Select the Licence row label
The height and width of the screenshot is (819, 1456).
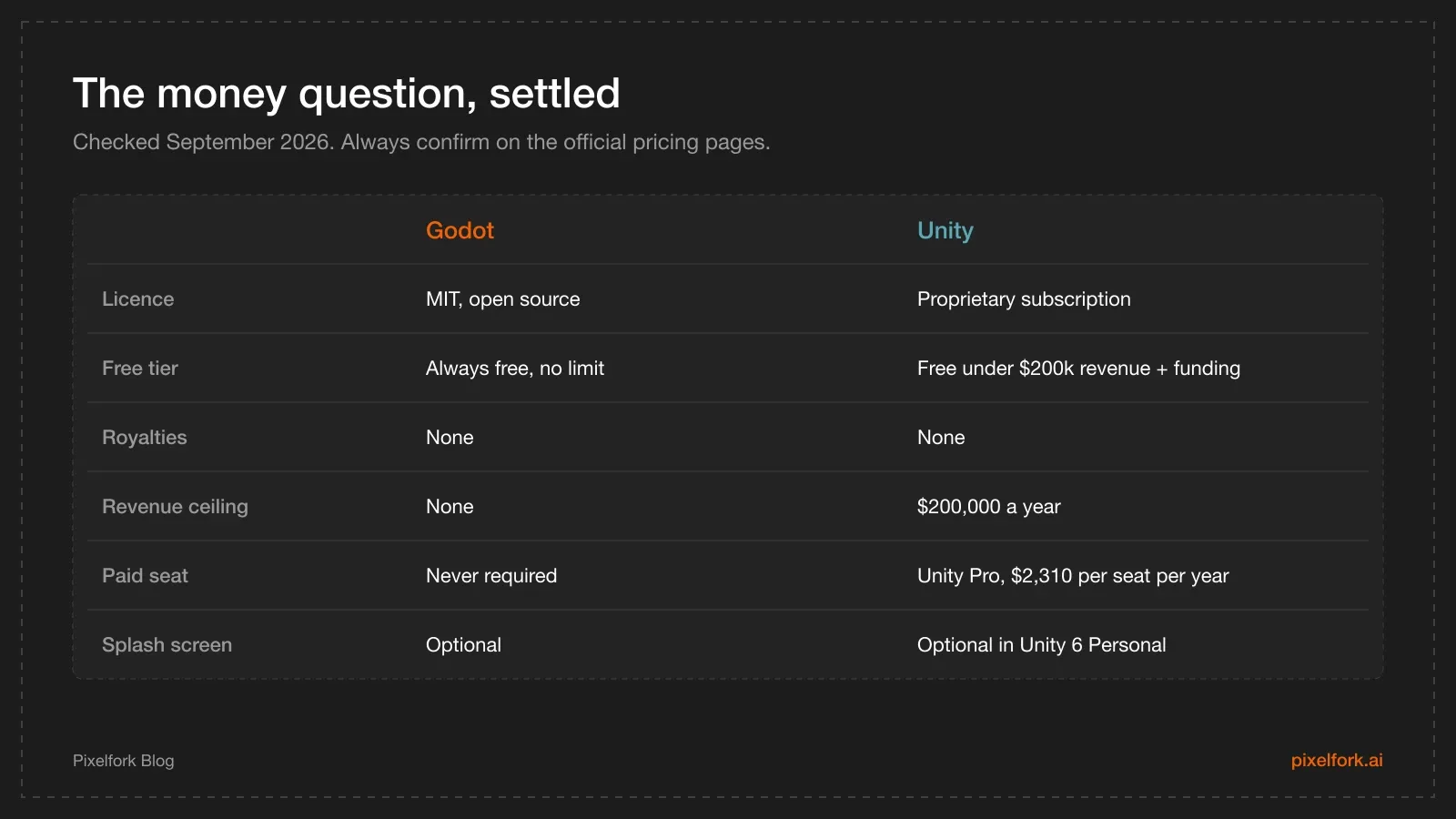click(x=137, y=298)
